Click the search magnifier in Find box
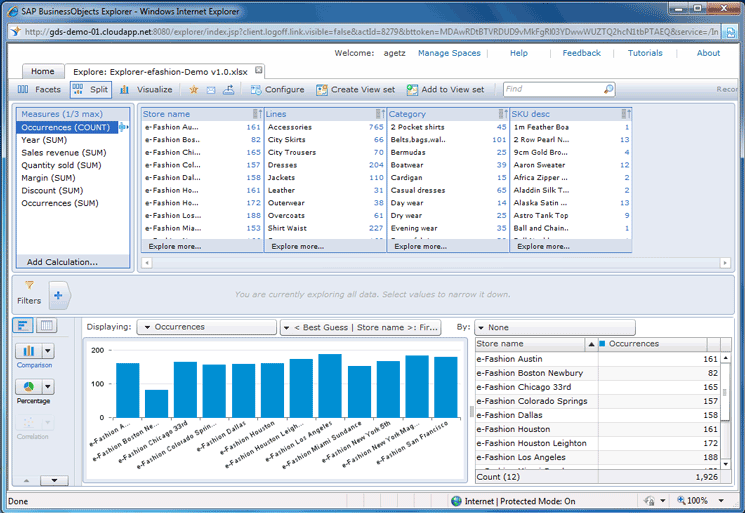745x513 pixels. [x=608, y=89]
